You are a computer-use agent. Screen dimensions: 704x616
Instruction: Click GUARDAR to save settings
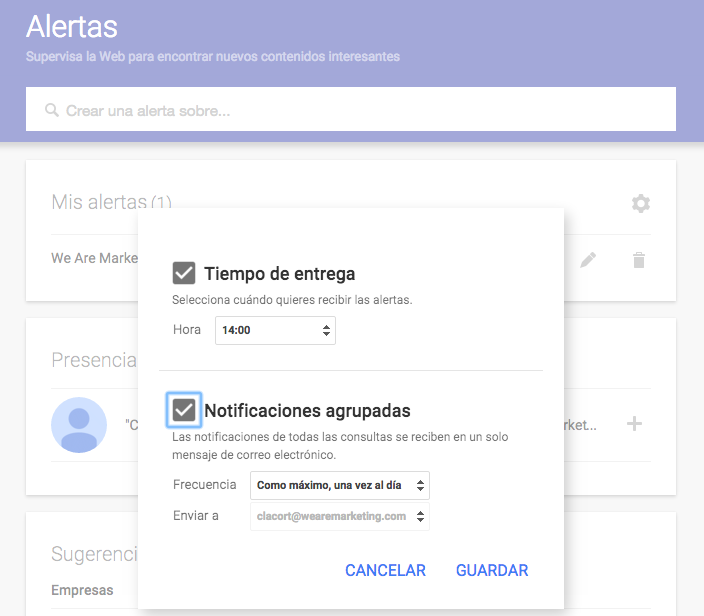(x=492, y=570)
